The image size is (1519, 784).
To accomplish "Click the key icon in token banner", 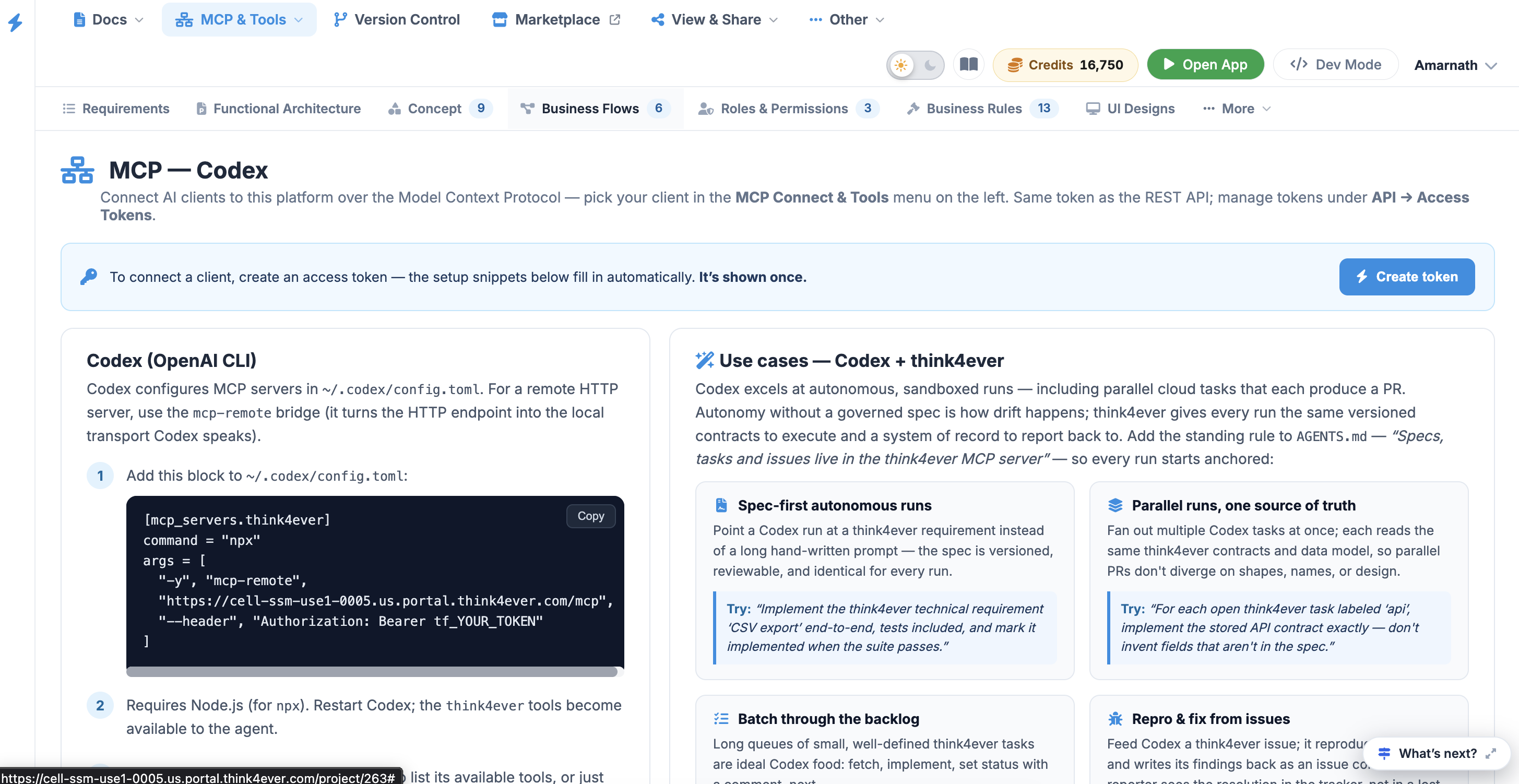I will (x=88, y=277).
